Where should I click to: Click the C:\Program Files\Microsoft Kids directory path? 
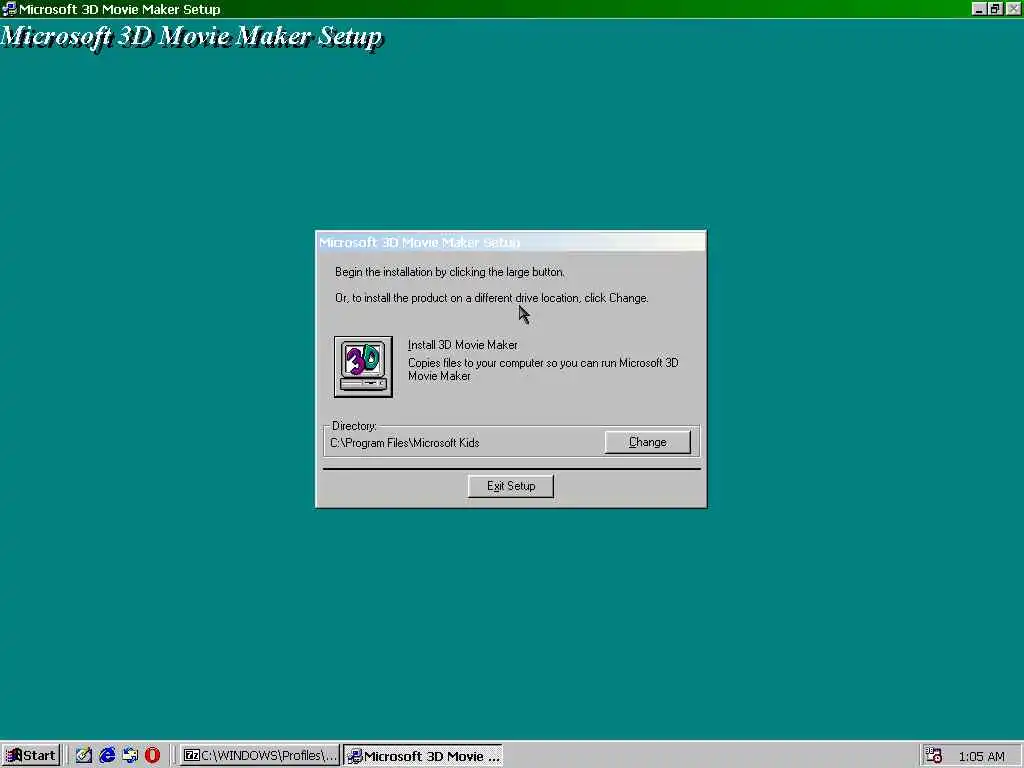(404, 443)
